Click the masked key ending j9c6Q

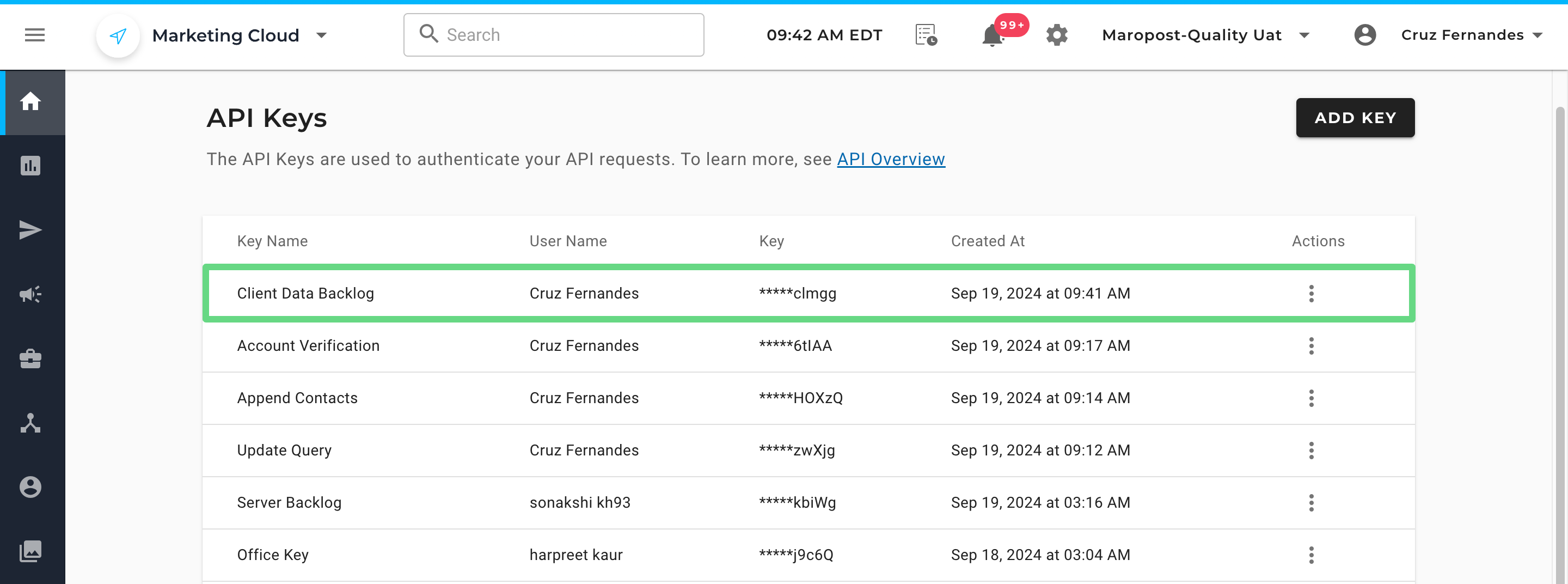pyautogui.click(x=796, y=555)
